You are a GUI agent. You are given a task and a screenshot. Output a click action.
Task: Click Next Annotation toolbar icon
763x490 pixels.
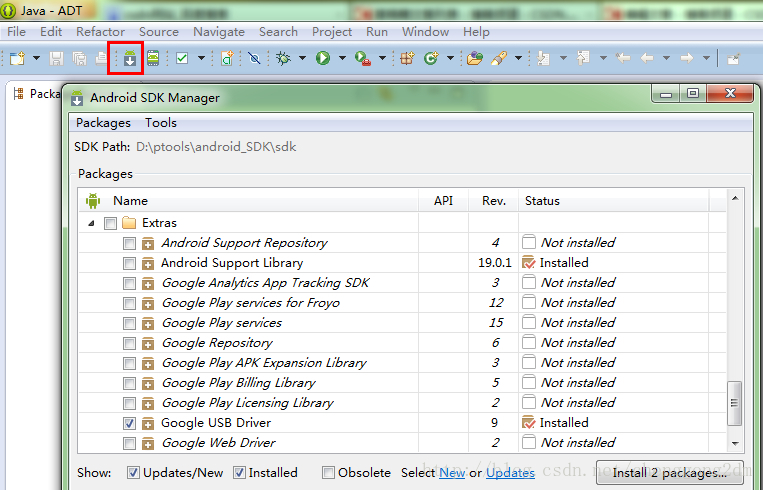[544, 58]
